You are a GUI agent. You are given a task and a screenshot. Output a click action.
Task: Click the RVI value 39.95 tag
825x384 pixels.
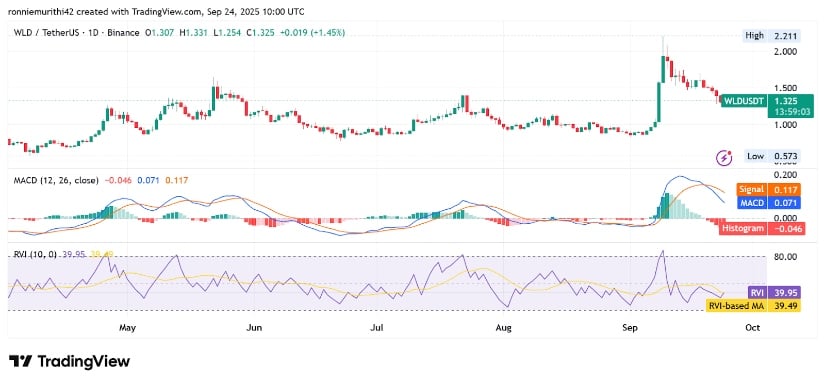pyautogui.click(x=784, y=292)
